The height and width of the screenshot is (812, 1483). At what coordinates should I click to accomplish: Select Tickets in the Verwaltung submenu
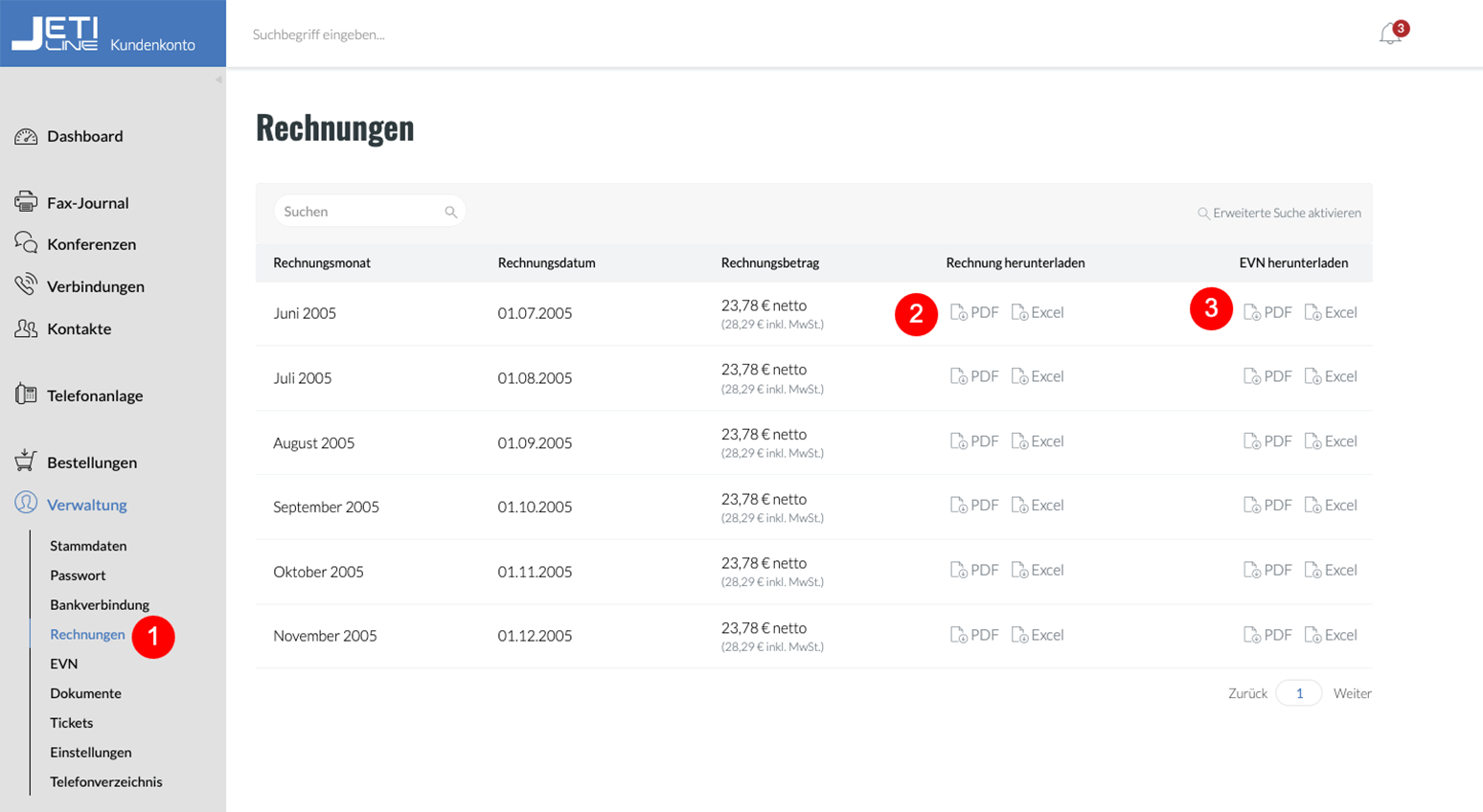point(72,723)
